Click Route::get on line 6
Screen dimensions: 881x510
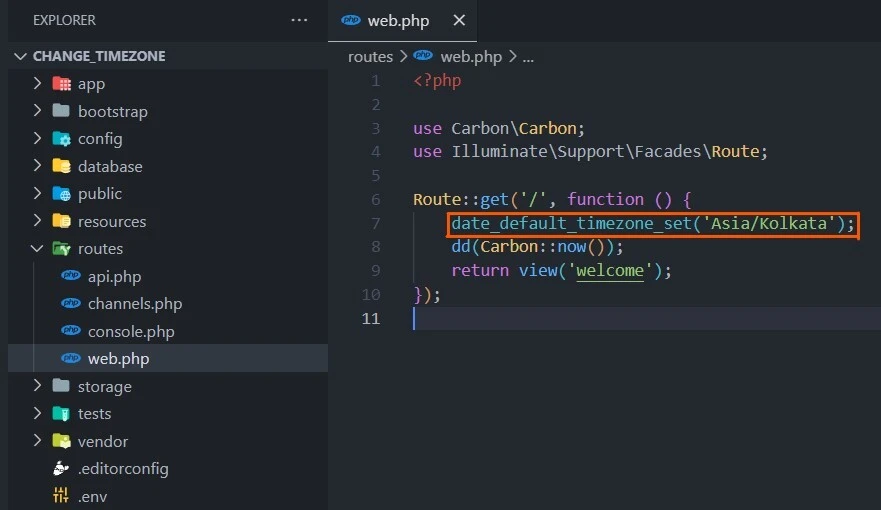[461, 199]
